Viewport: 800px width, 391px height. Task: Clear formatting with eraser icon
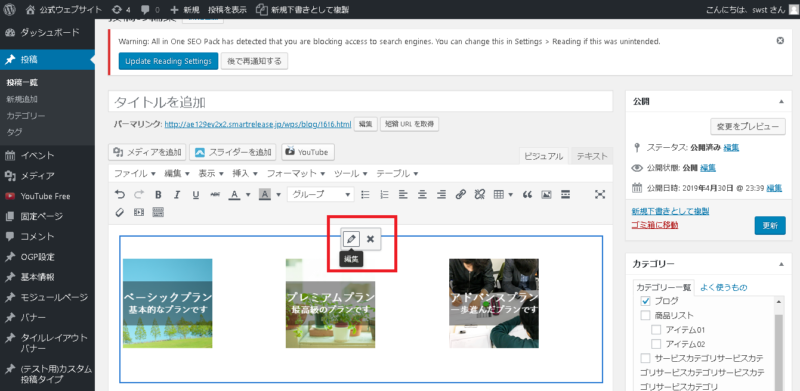click(x=119, y=212)
